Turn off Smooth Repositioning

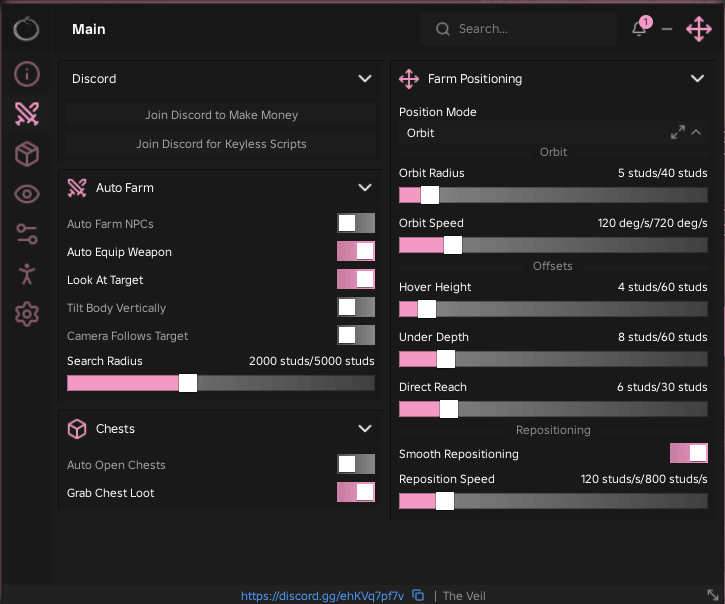point(688,453)
